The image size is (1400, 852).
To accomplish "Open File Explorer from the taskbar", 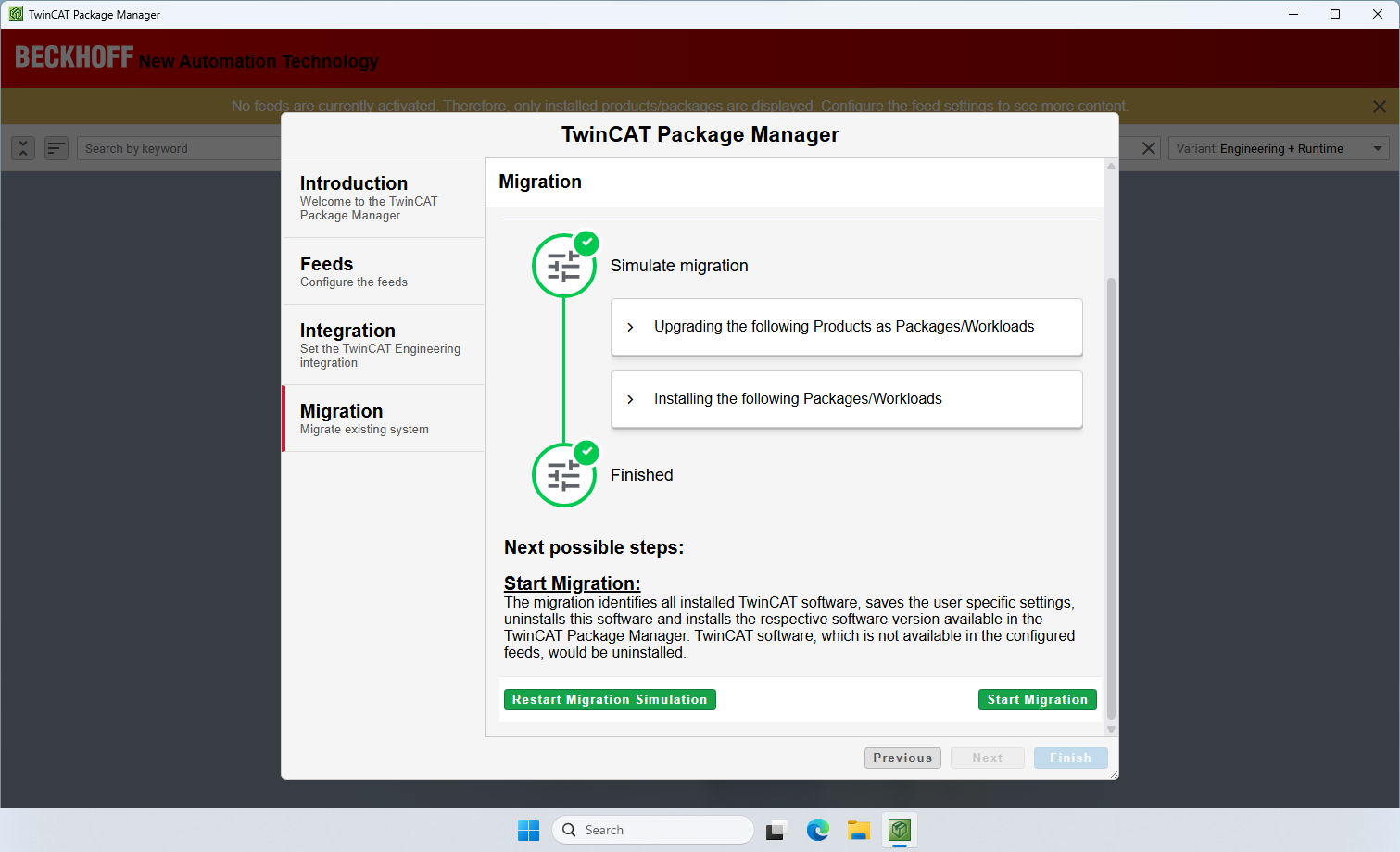I will 859,830.
